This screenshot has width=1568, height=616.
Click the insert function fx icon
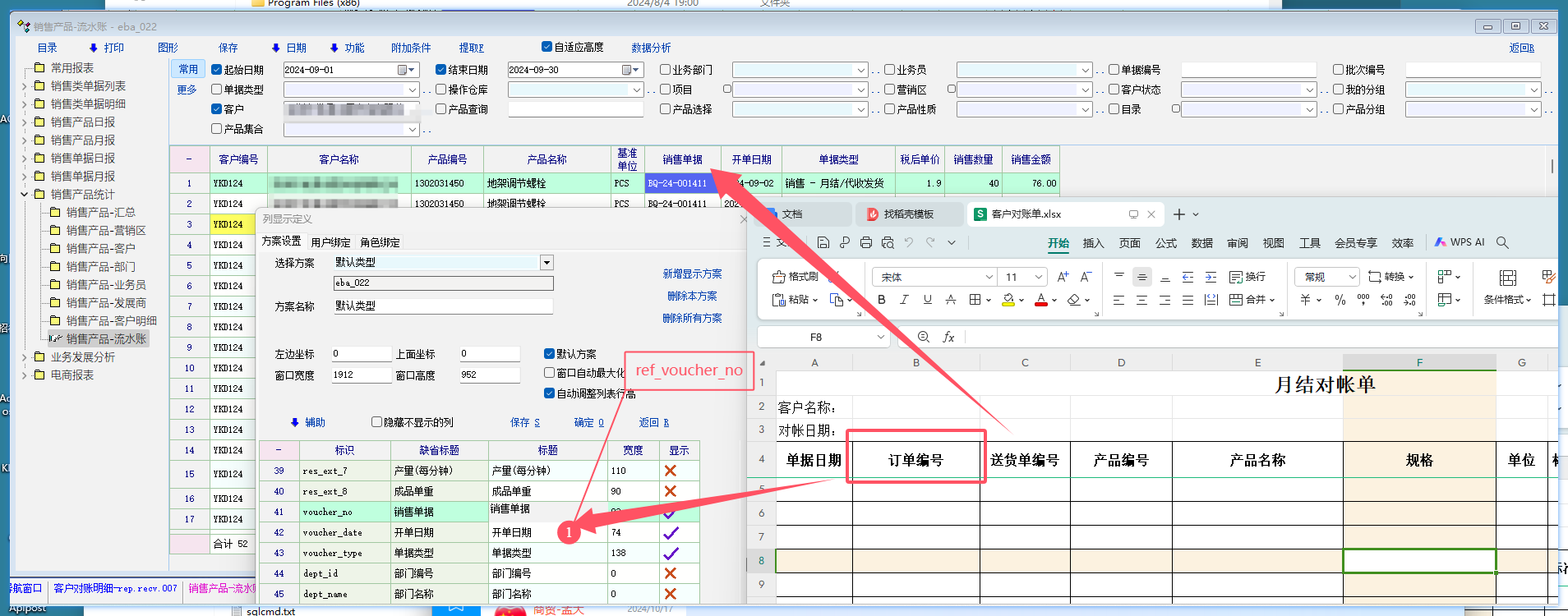tap(948, 337)
